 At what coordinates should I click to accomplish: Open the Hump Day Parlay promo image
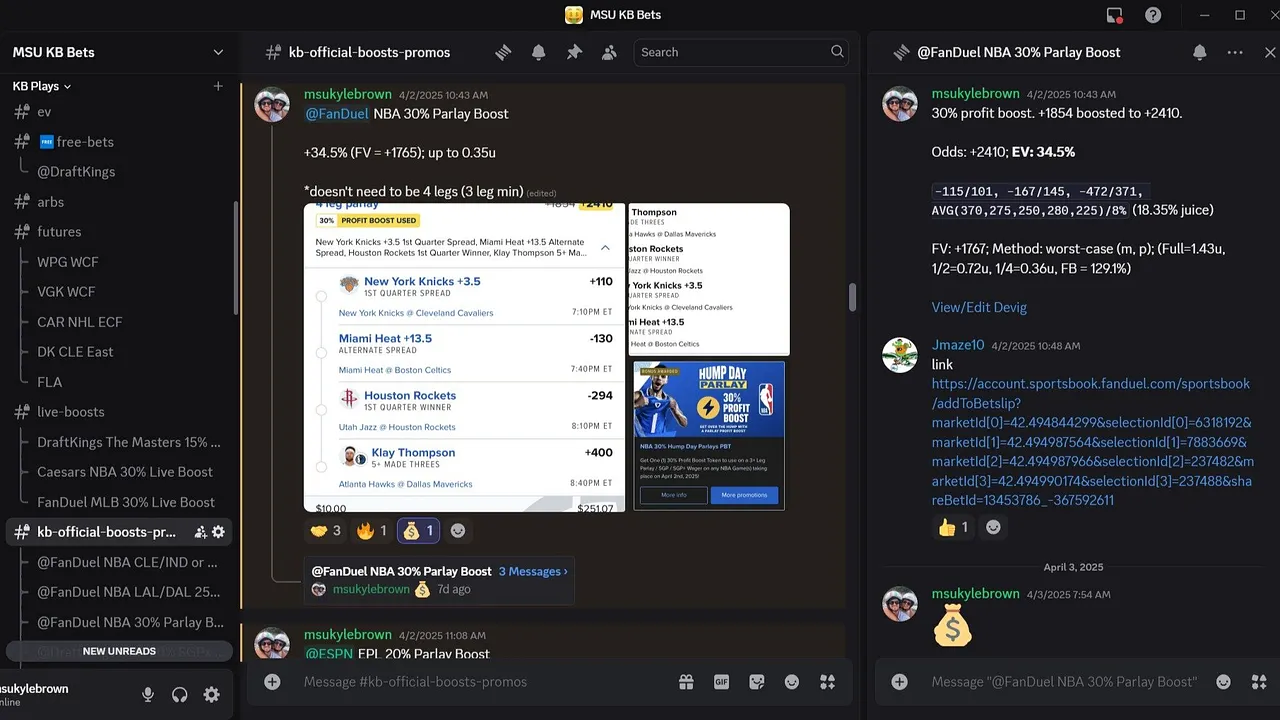tap(709, 436)
